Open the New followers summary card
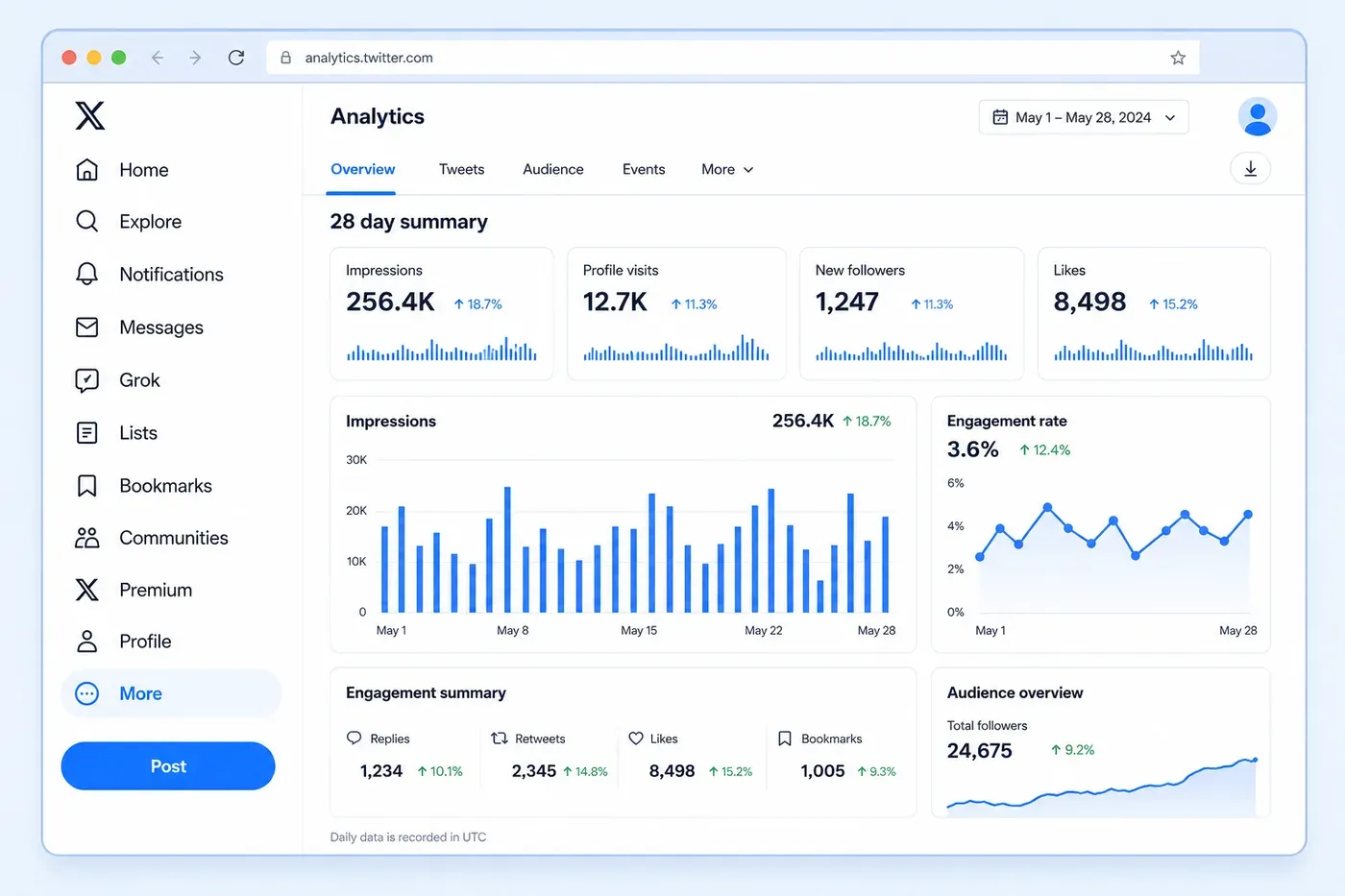This screenshot has height=896, width=1345. [912, 314]
